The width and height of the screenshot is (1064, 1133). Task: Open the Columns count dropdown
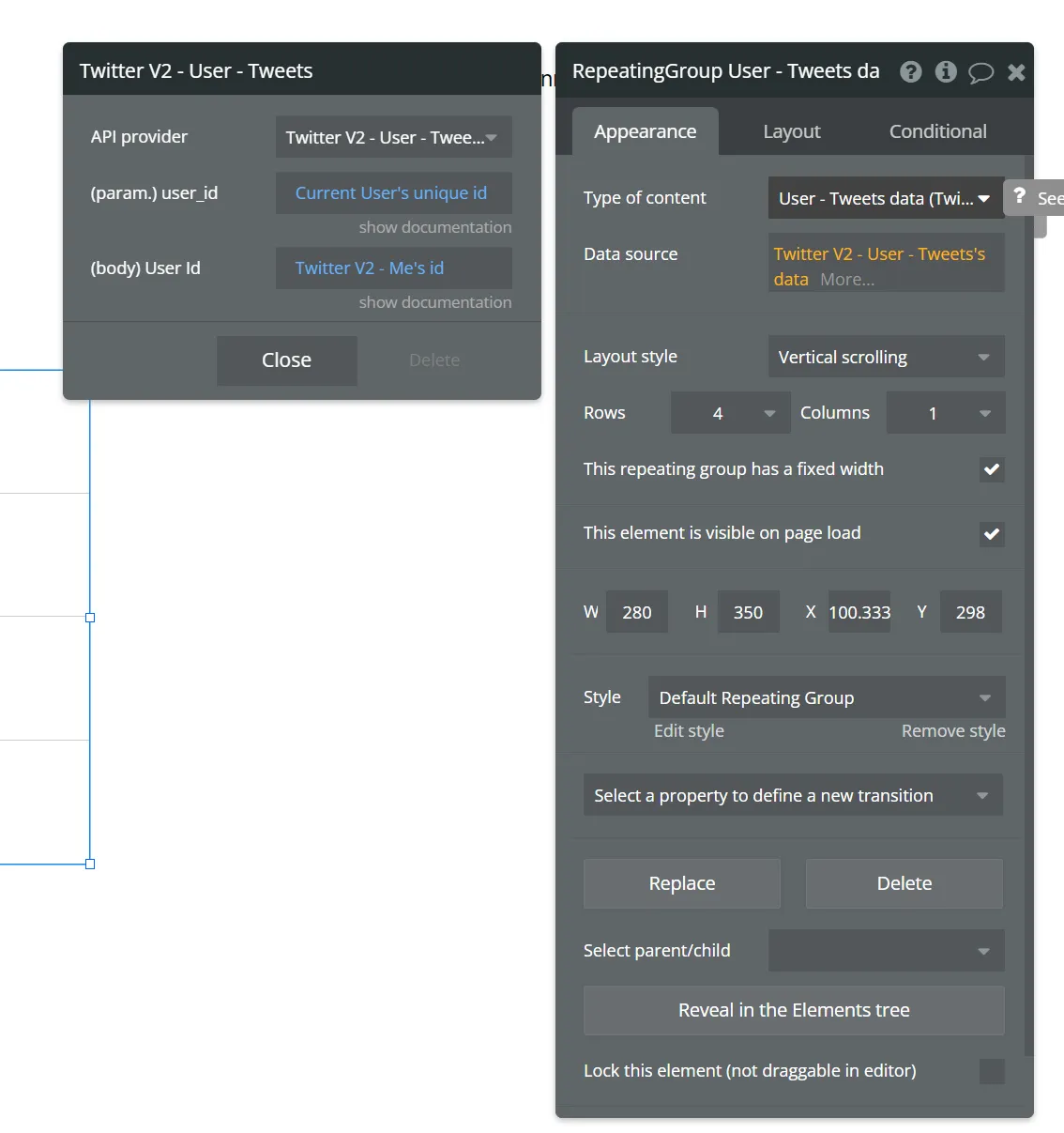[x=946, y=413]
